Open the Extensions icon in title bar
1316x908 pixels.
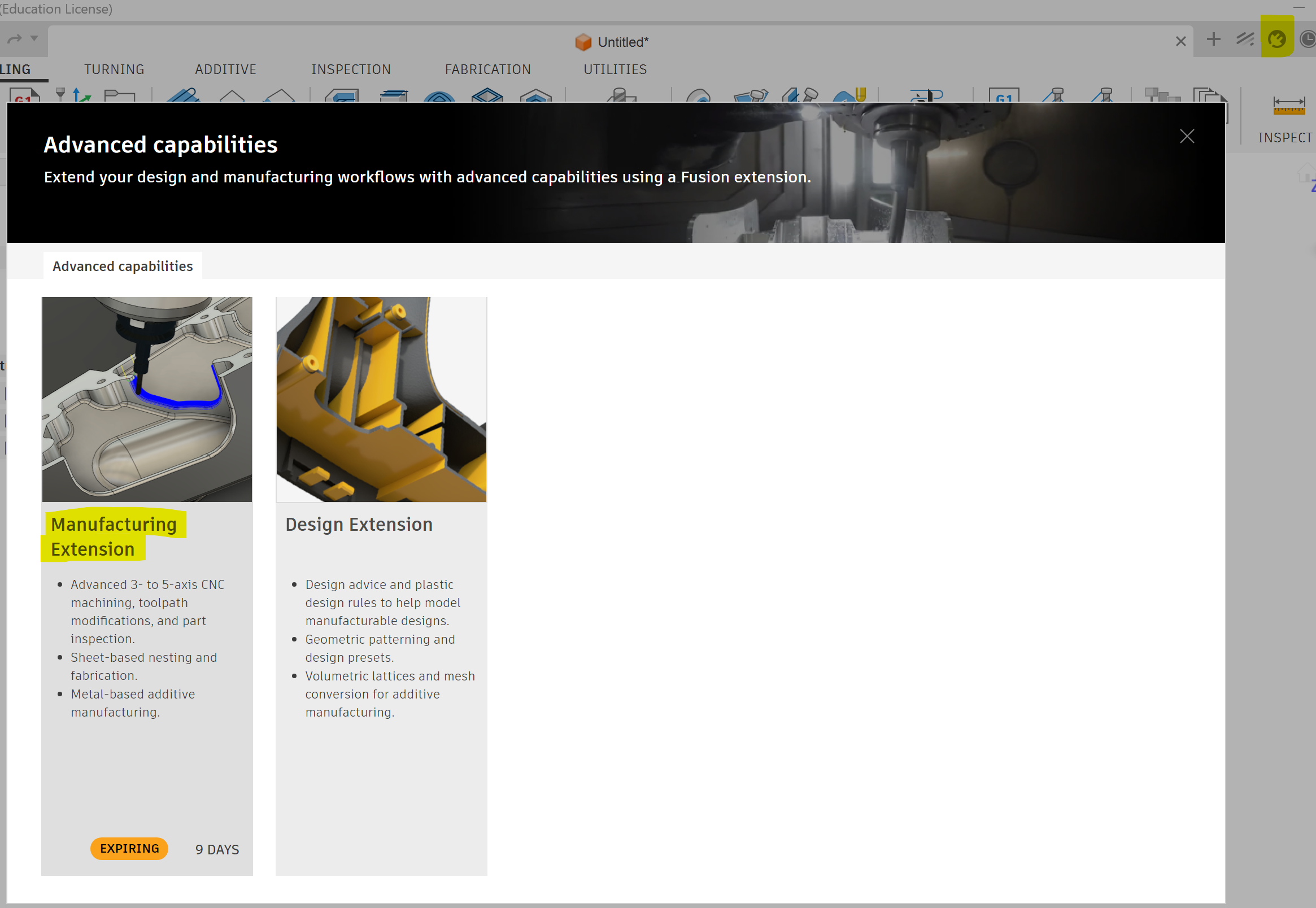click(1244, 39)
